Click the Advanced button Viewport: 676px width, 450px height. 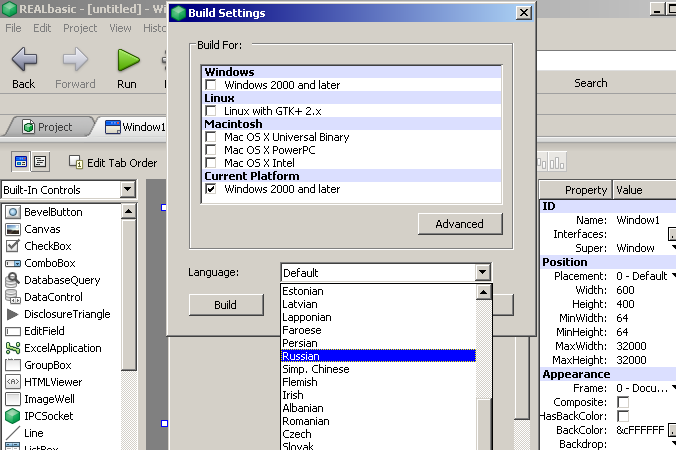click(460, 224)
